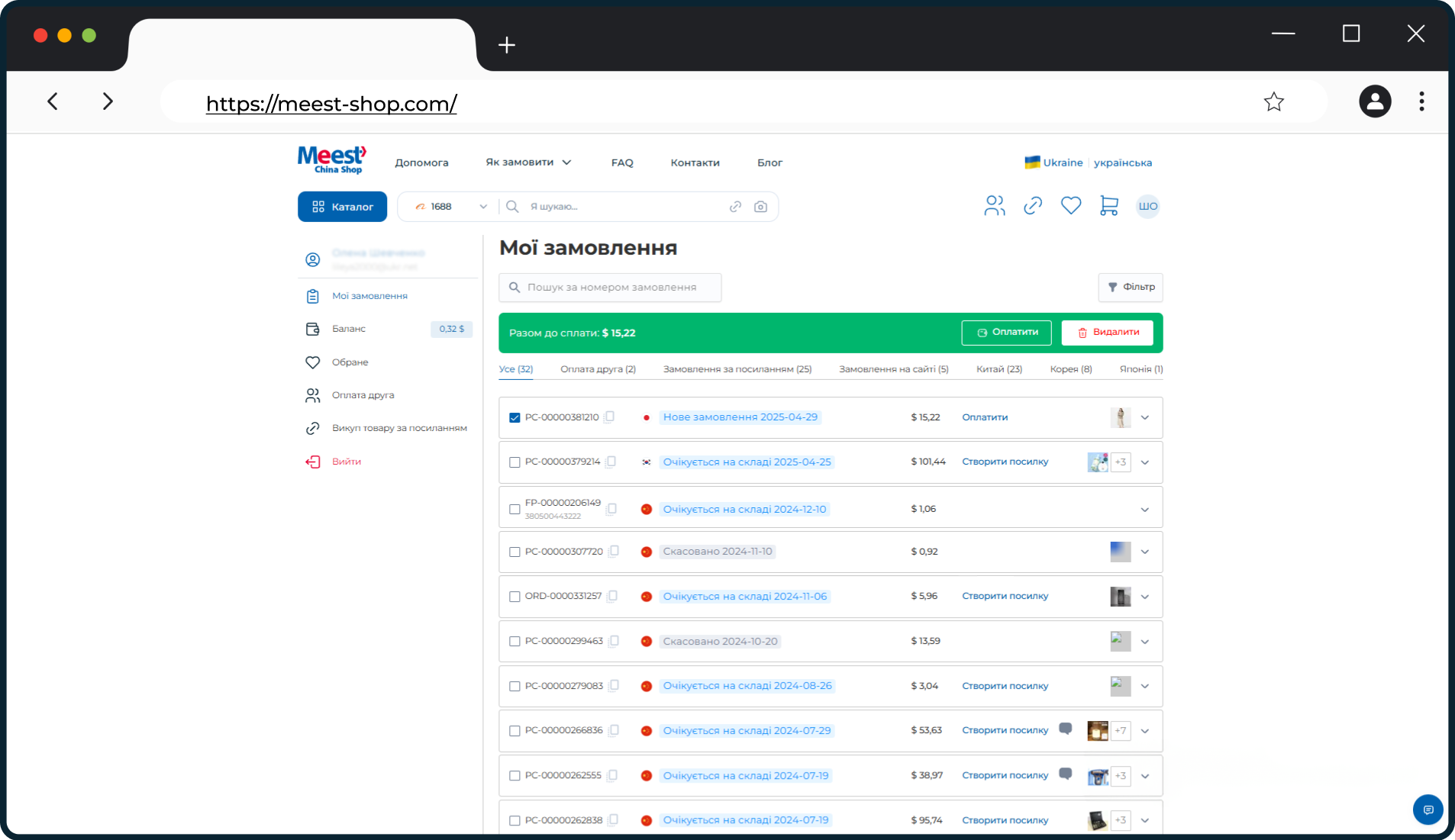This screenshot has width=1455, height=840.
Task: Go back with browser back arrow
Action: pos(53,101)
